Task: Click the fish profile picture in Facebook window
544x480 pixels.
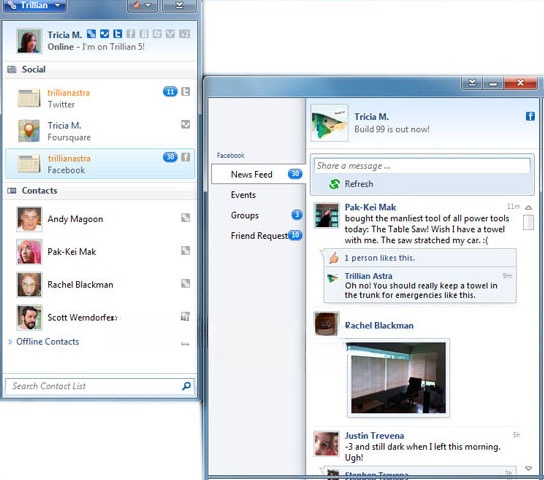Action: coord(329,123)
